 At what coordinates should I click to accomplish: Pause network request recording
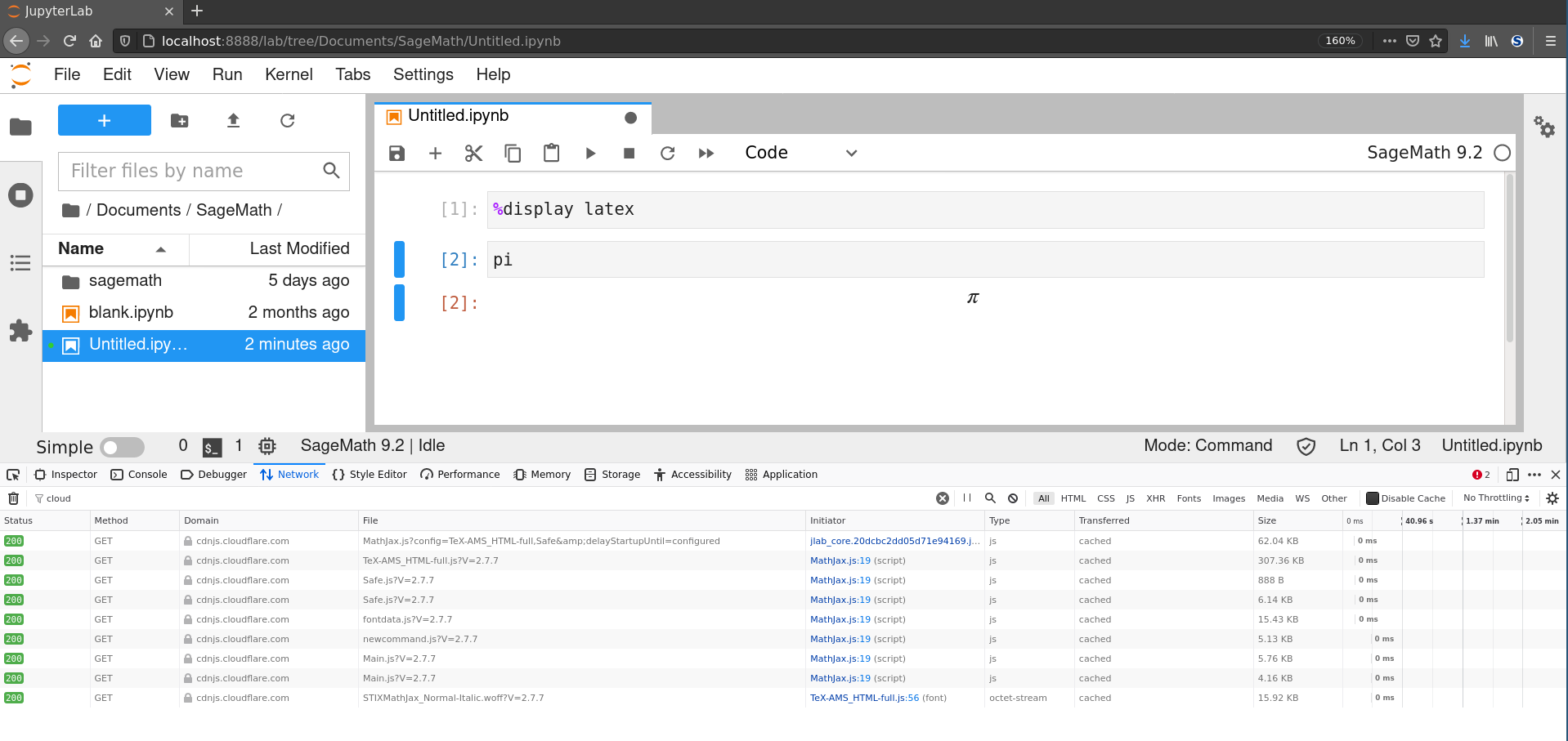(x=967, y=498)
